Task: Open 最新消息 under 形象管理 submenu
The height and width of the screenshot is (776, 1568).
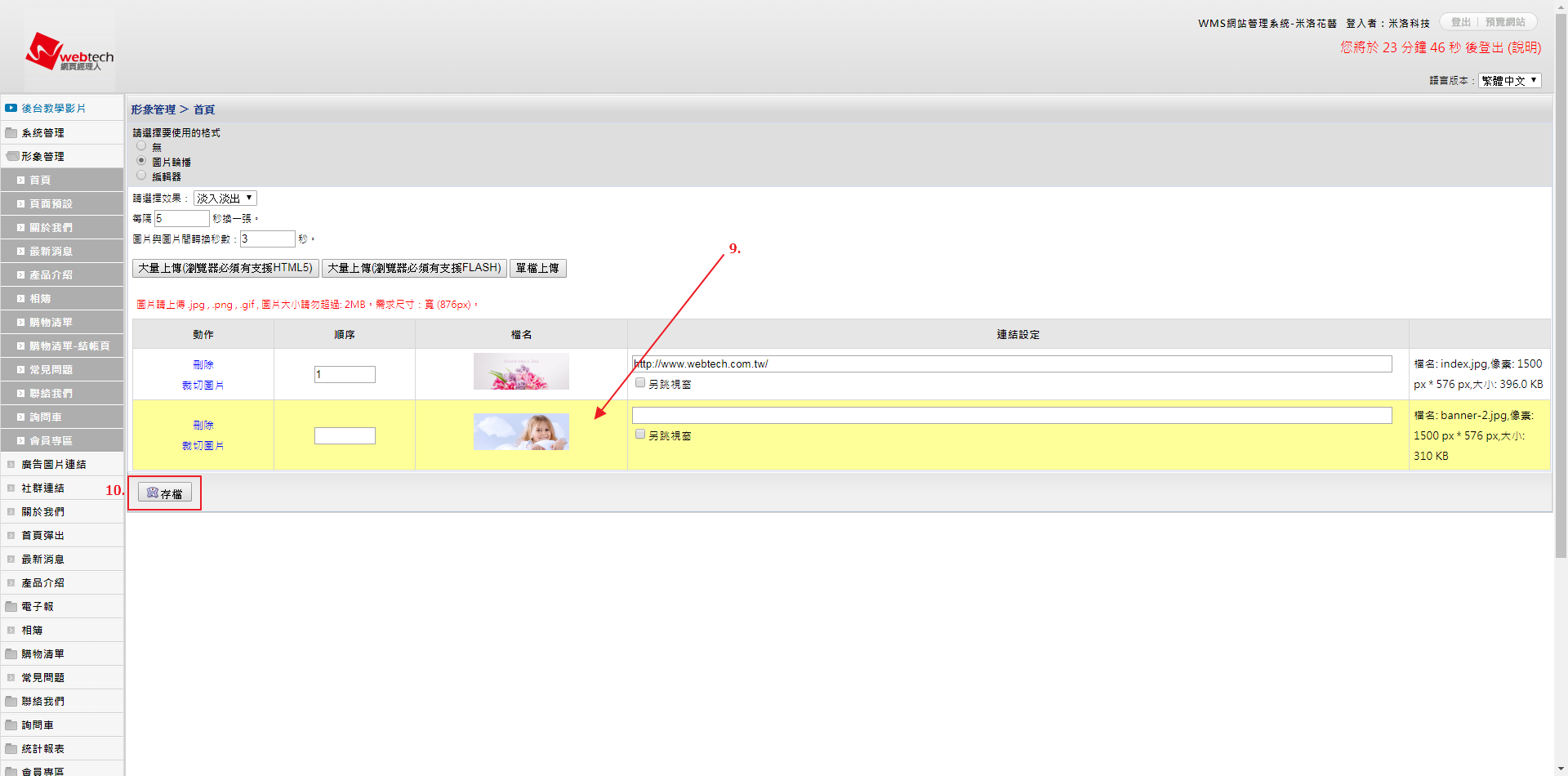Action: pyautogui.click(x=51, y=252)
